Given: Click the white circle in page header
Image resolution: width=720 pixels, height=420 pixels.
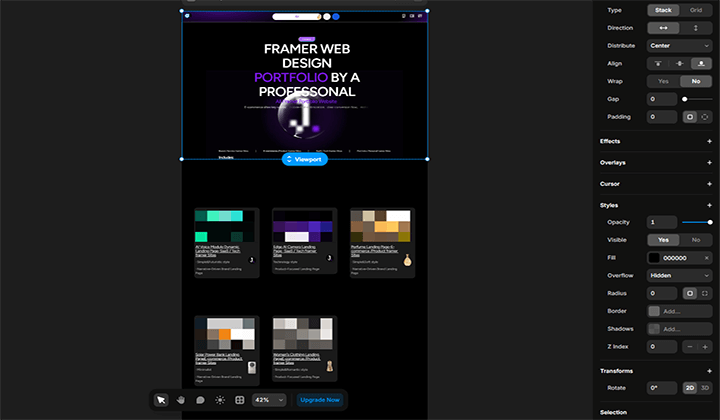Looking at the screenshot, I should [x=326, y=17].
